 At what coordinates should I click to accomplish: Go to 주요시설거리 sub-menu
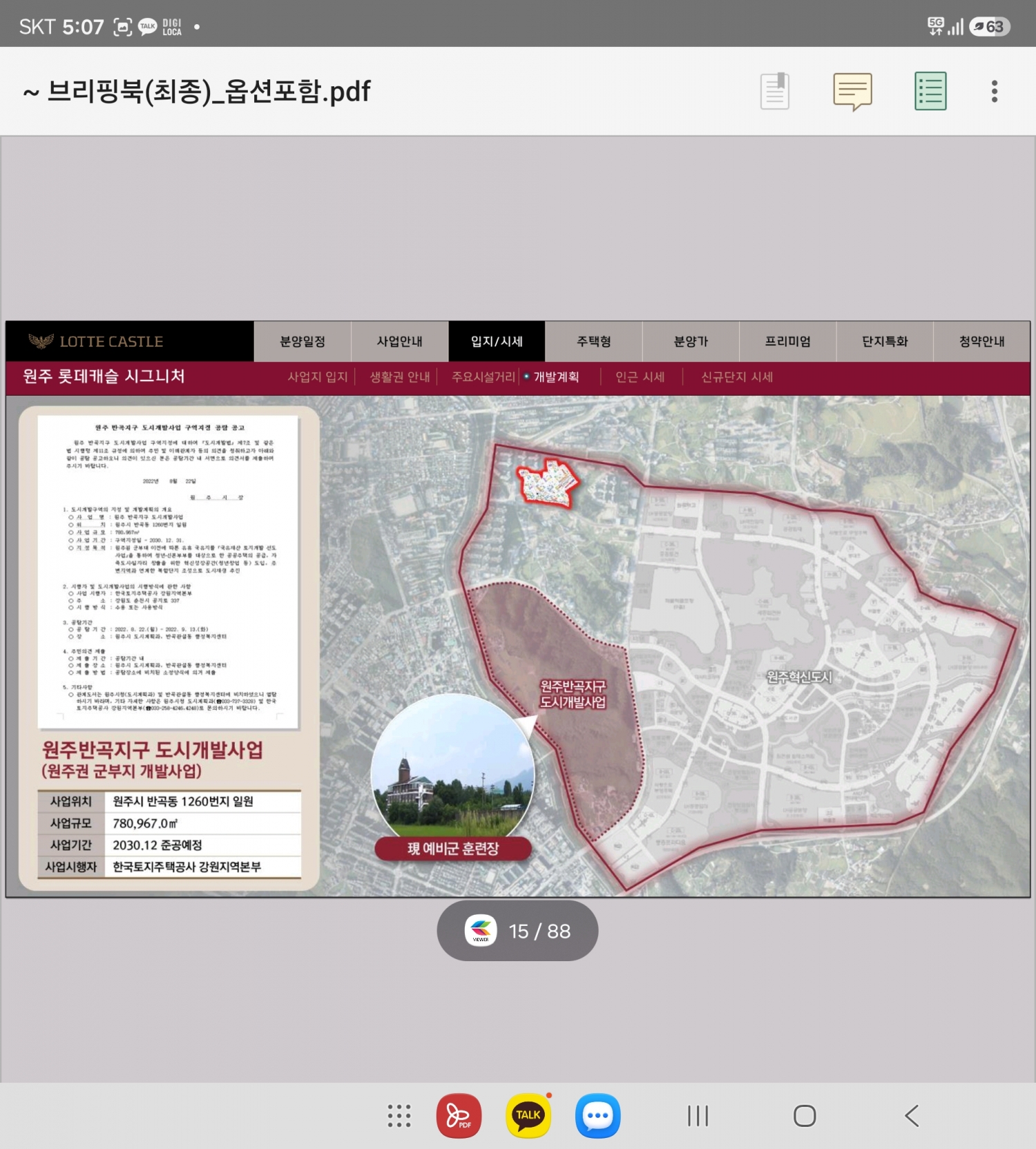pyautogui.click(x=483, y=377)
